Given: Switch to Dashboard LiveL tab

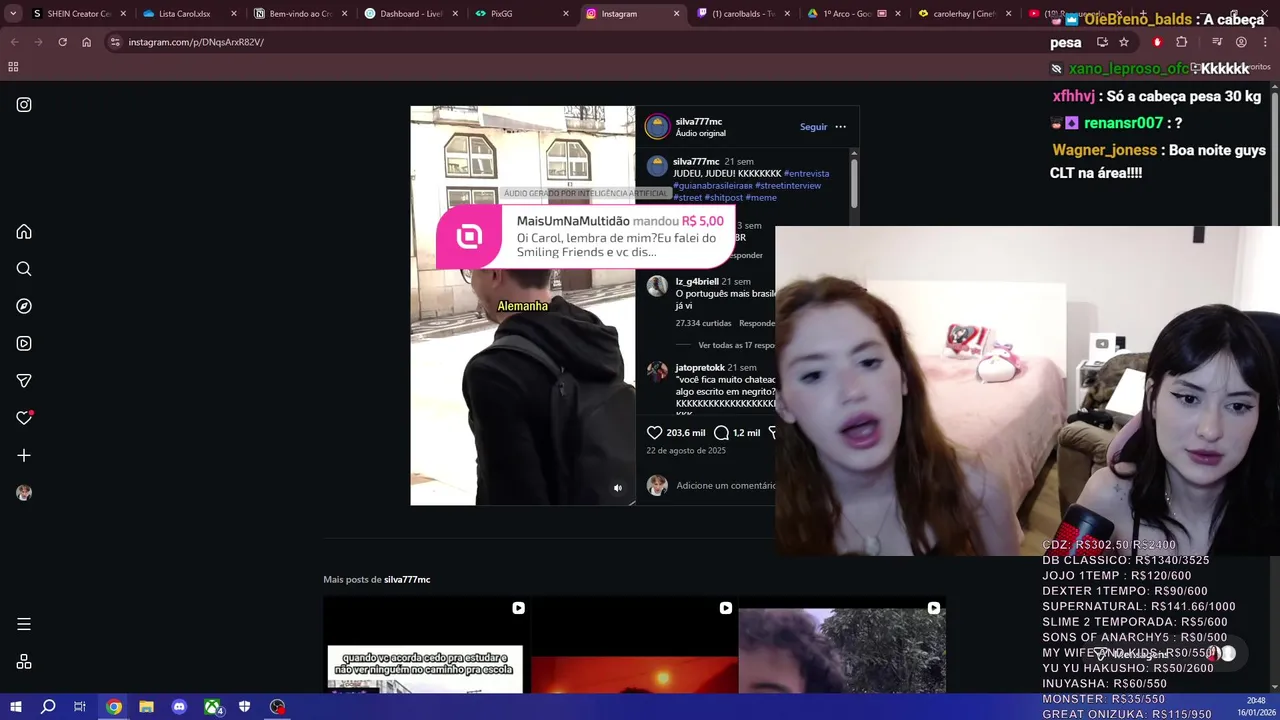Looking at the screenshot, I should 410,14.
